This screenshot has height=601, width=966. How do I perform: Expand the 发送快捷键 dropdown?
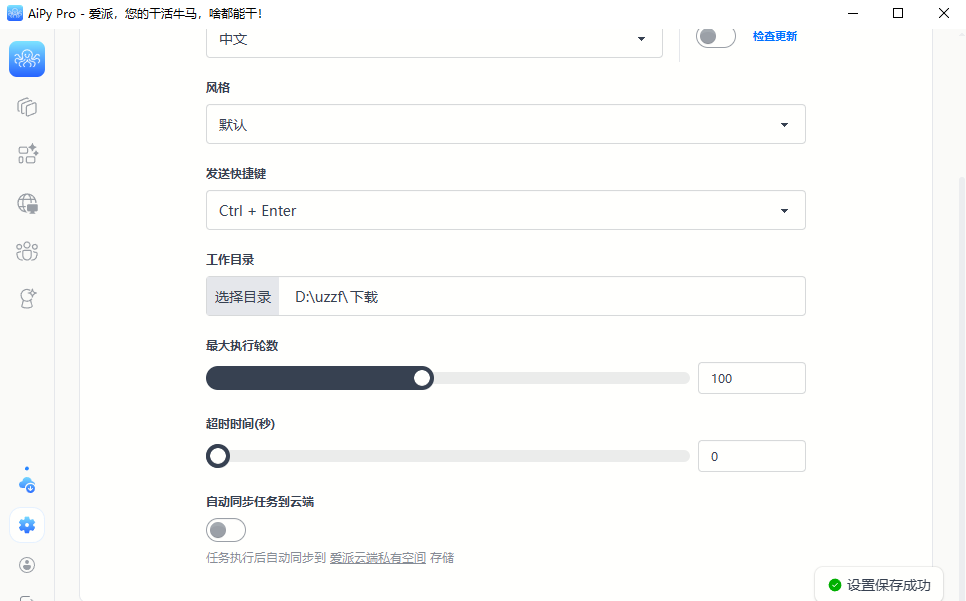pyautogui.click(x=505, y=210)
